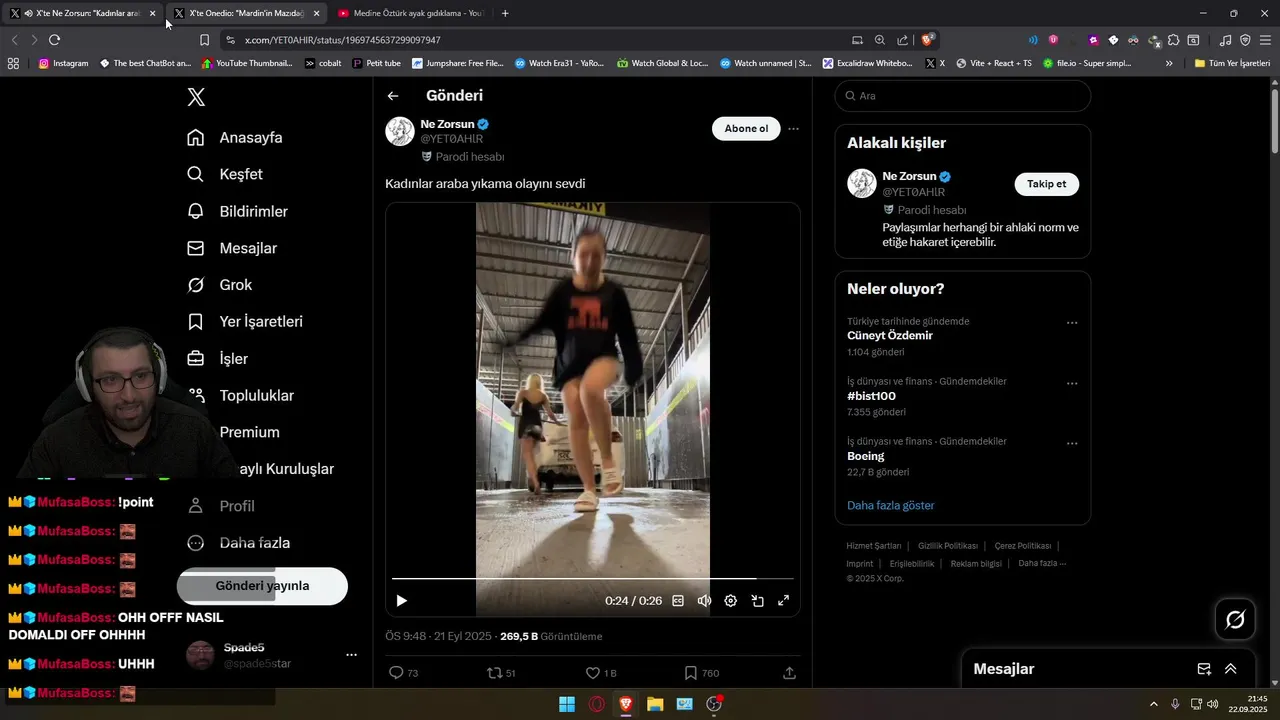Enable picture-in-picture for the video
This screenshot has width=1280, height=720.
point(757,601)
